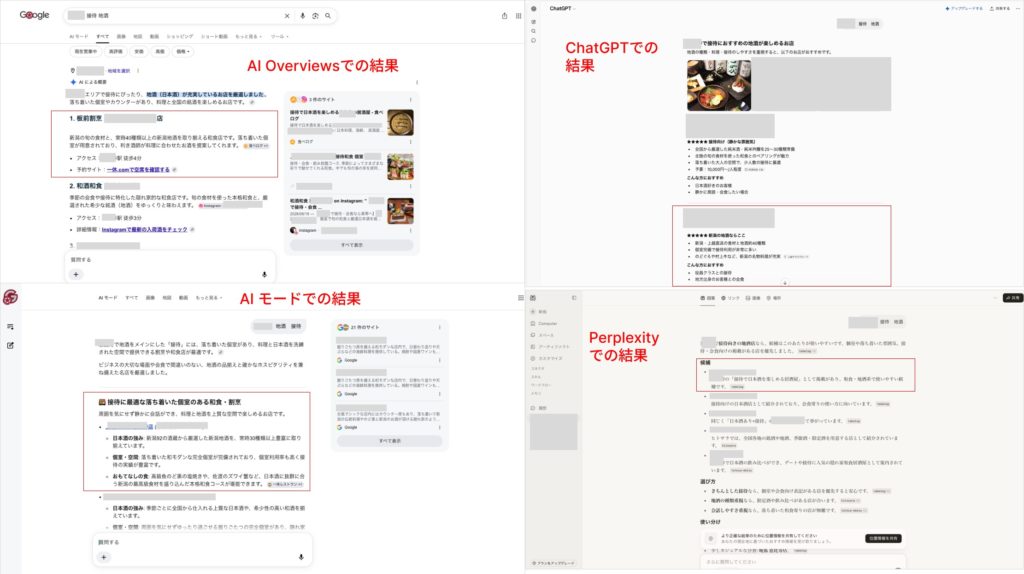Click the upgrade link in ChatGPT header

coord(963,8)
